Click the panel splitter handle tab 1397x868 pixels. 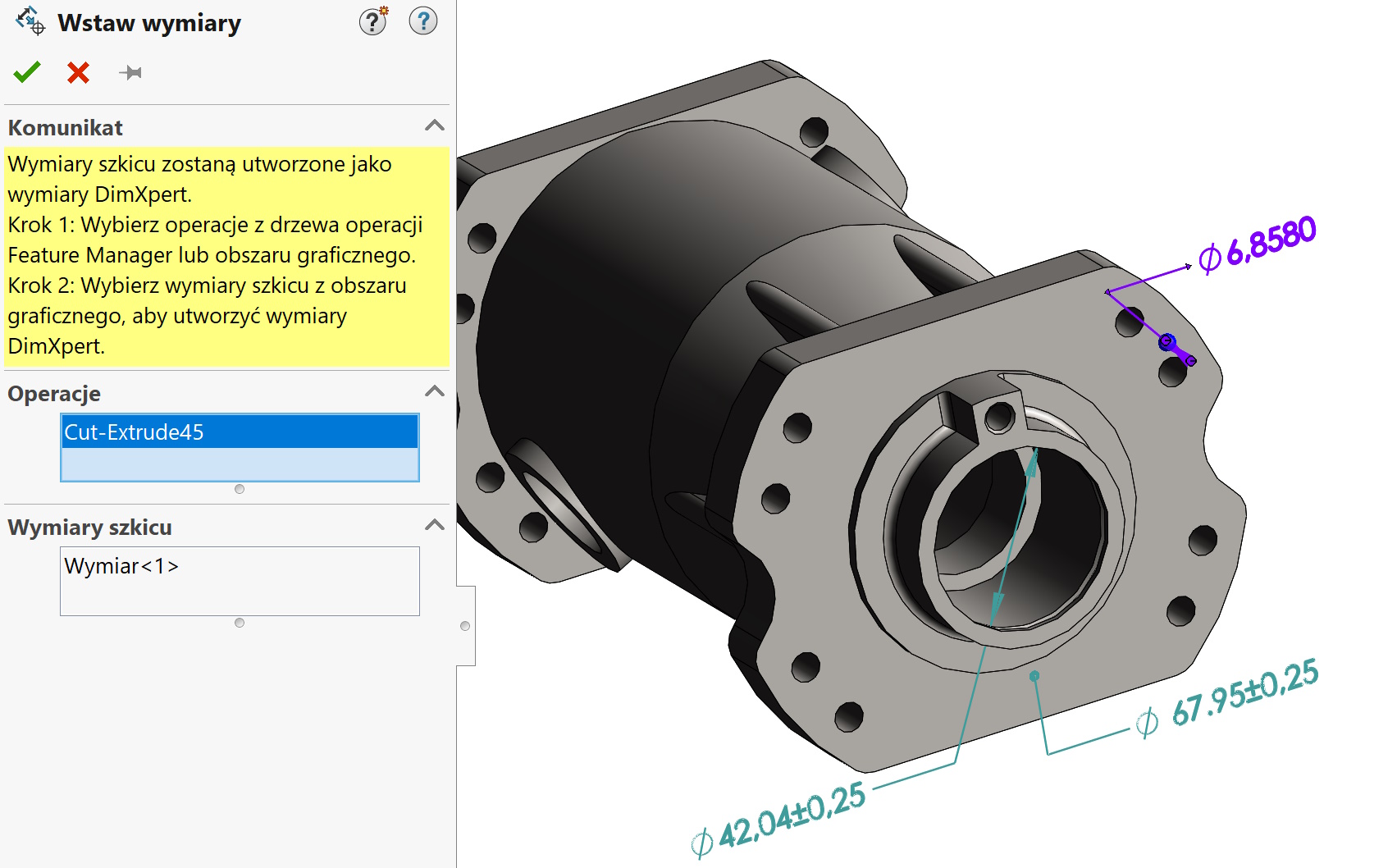[x=466, y=626]
